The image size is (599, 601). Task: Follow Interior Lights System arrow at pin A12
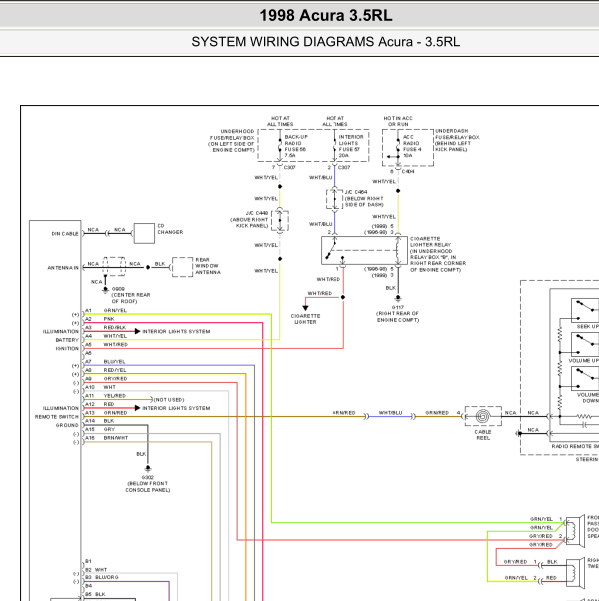pos(137,408)
